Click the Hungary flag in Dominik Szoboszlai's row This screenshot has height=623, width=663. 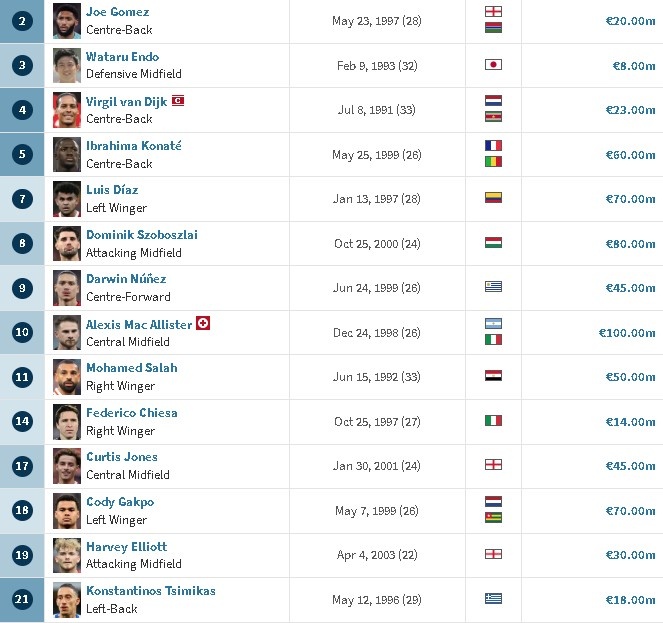point(492,242)
